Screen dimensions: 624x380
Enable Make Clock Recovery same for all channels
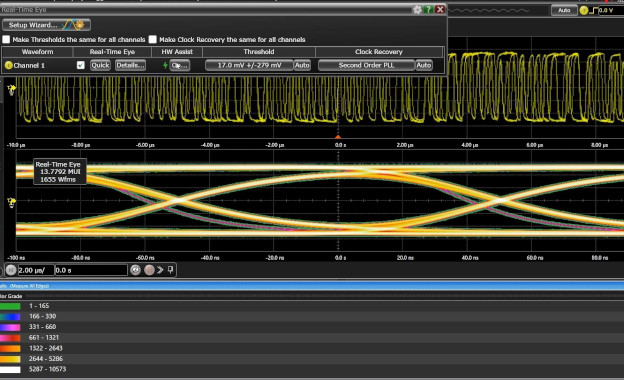coord(153,39)
